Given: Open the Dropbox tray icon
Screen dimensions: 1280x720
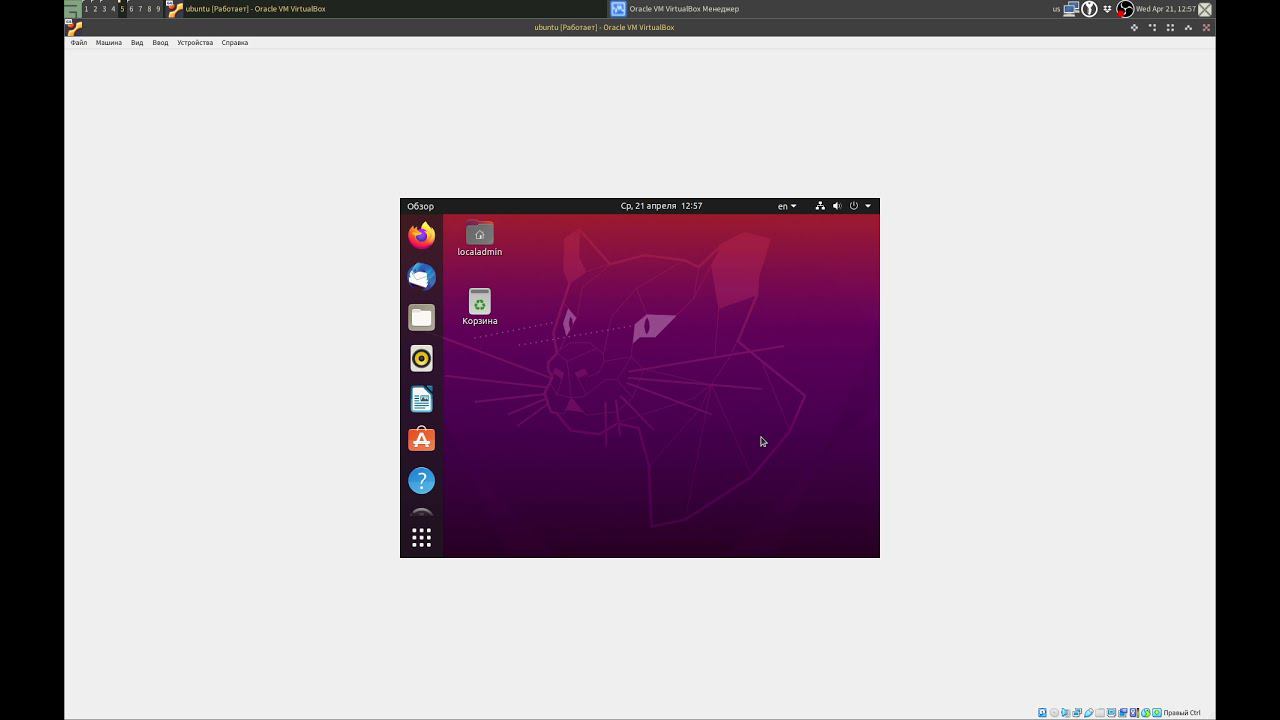Looking at the screenshot, I should point(1107,9).
